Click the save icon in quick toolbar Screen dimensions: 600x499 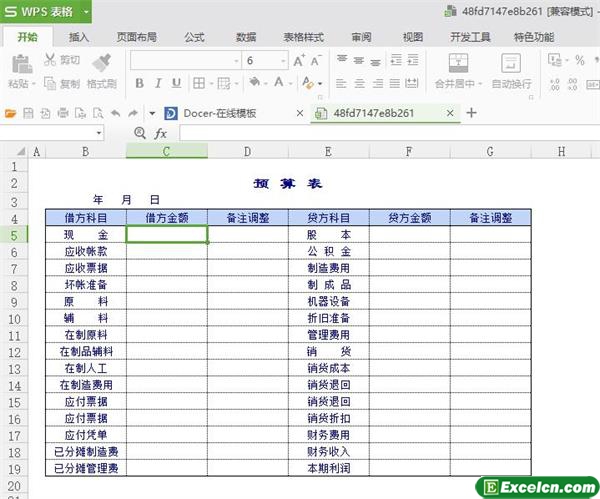click(x=28, y=113)
